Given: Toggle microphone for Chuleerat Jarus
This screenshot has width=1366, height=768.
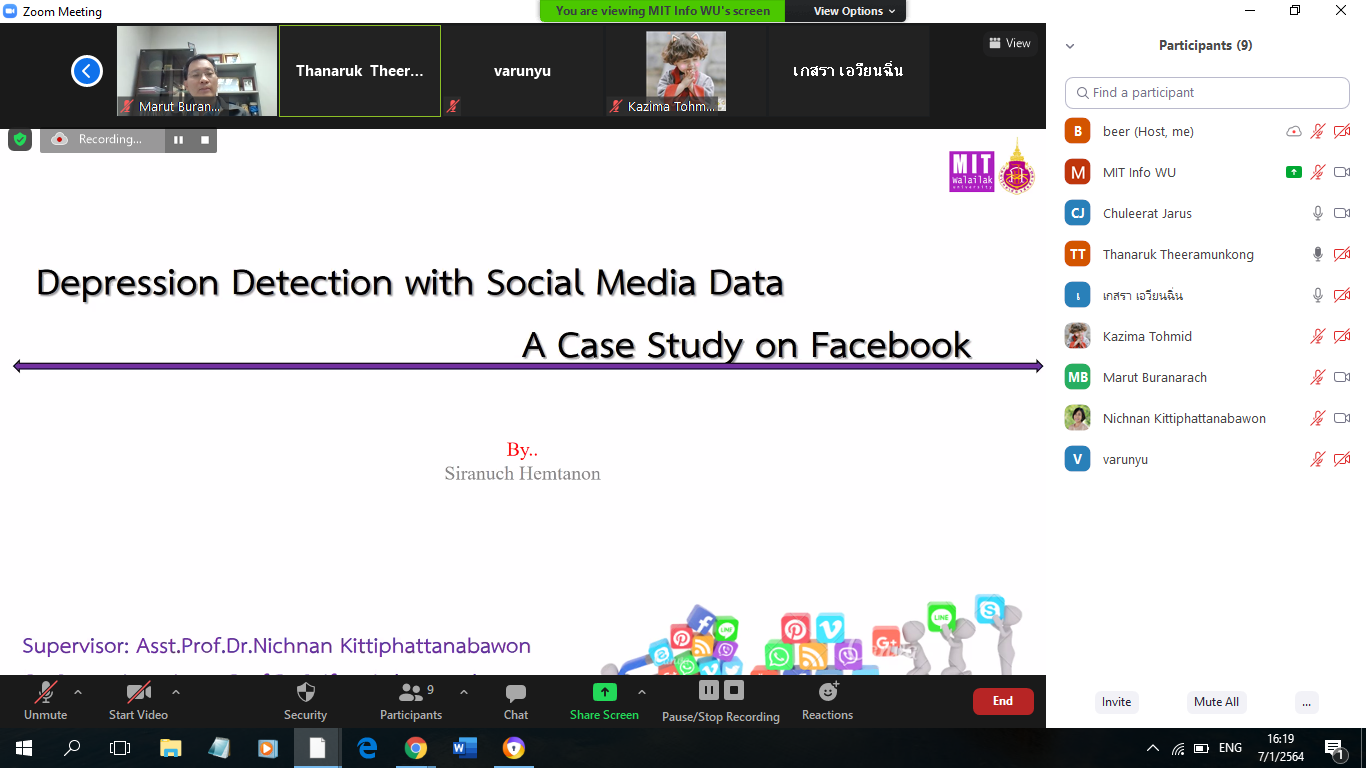Looking at the screenshot, I should (1318, 213).
